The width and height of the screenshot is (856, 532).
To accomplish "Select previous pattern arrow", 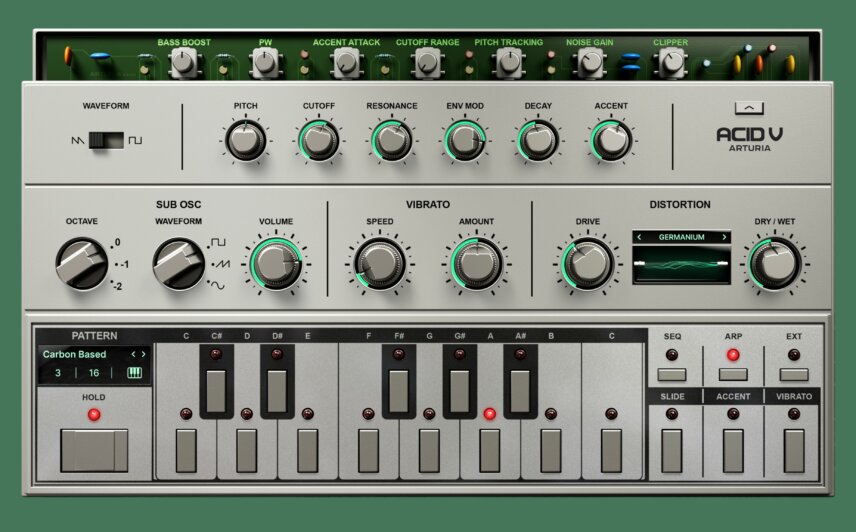I will click(x=133, y=355).
